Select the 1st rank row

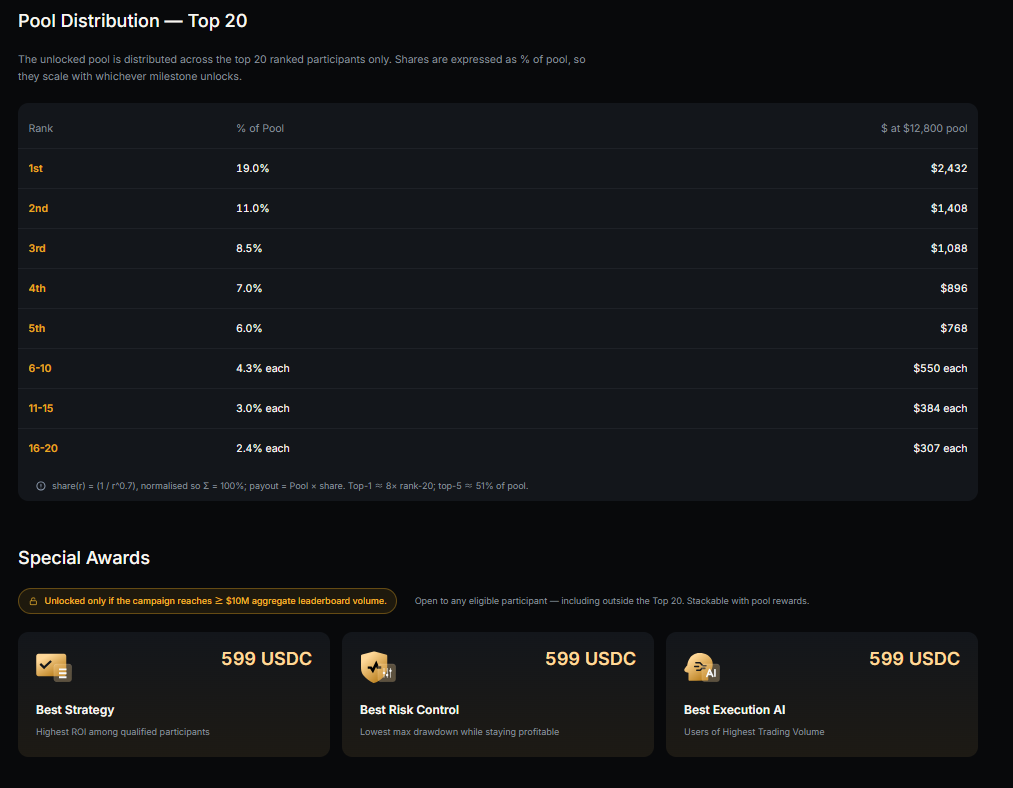497,169
